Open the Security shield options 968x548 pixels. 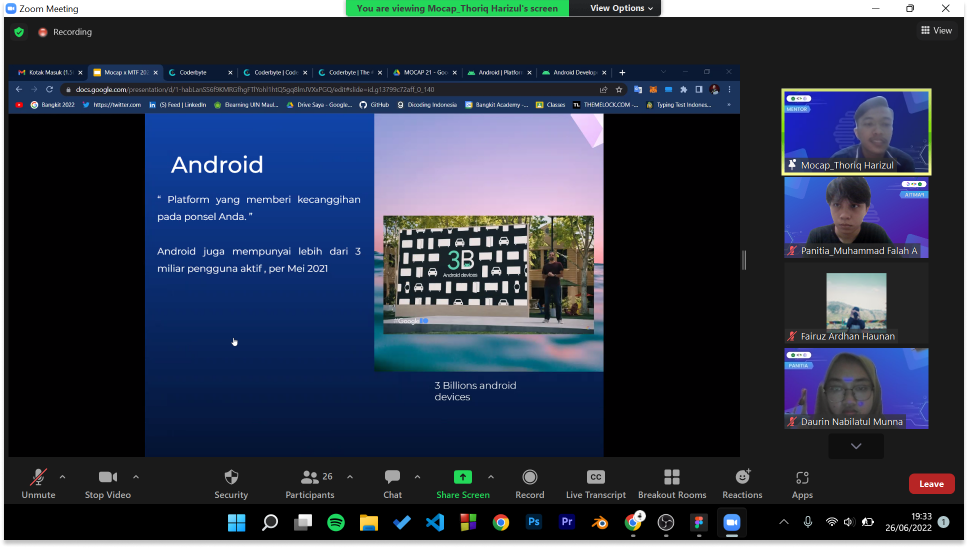point(231,484)
